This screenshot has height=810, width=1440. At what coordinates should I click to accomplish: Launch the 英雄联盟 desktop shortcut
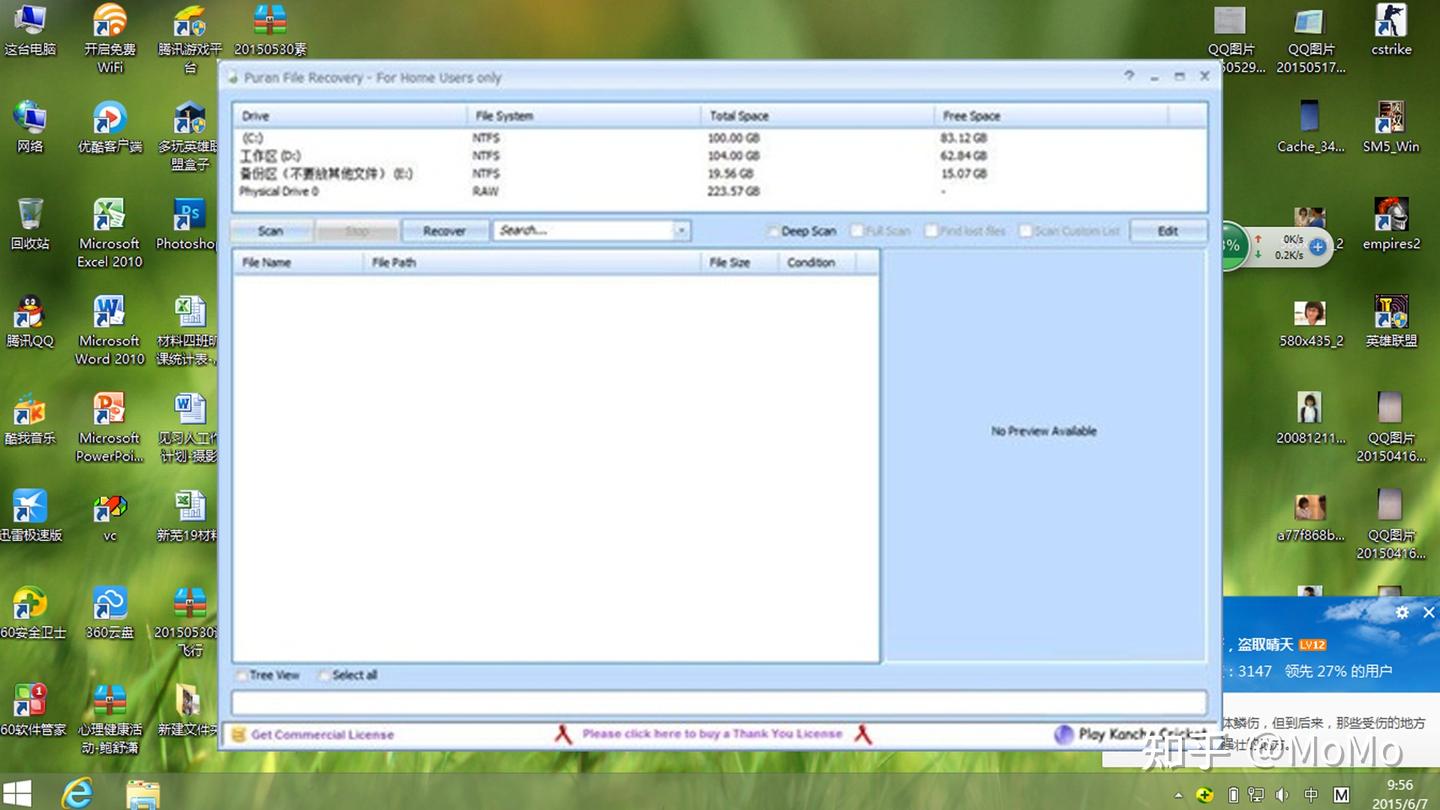(x=1391, y=321)
